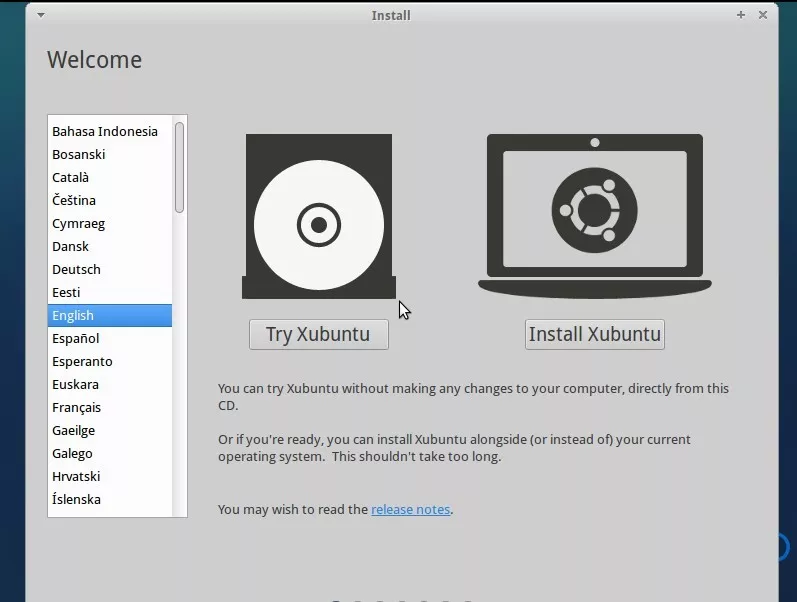This screenshot has height=602, width=797.
Task: Open the window menu arrow in title bar
Action: click(41, 15)
